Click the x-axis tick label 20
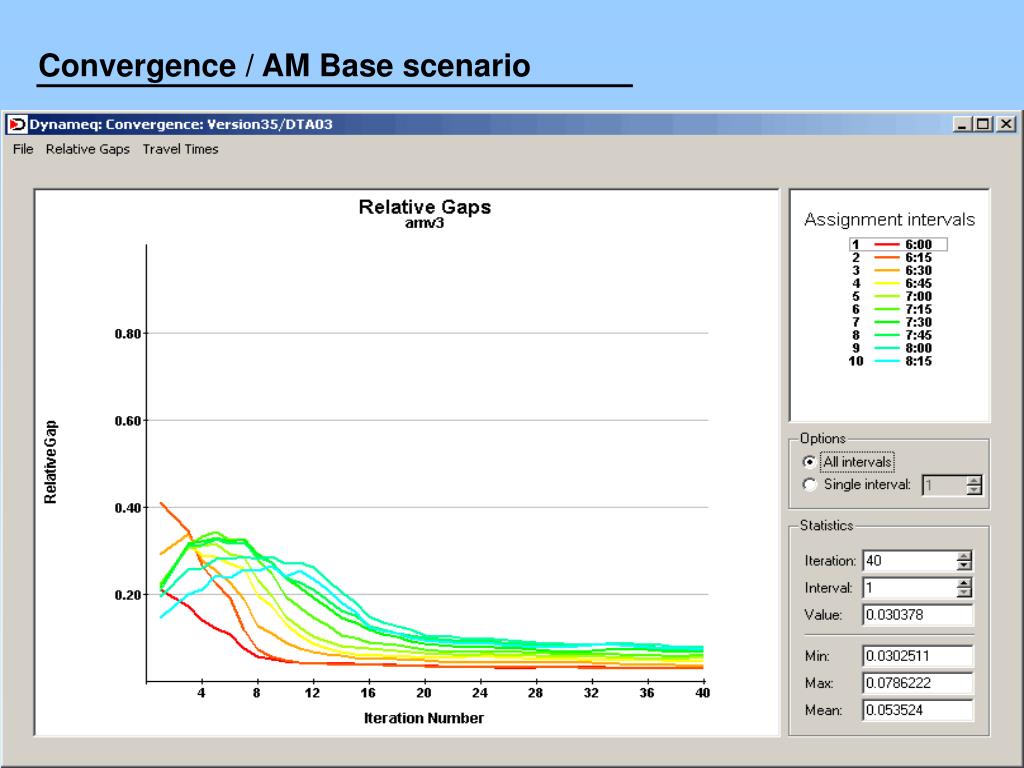Viewport: 1024px width, 768px height. 424,693
